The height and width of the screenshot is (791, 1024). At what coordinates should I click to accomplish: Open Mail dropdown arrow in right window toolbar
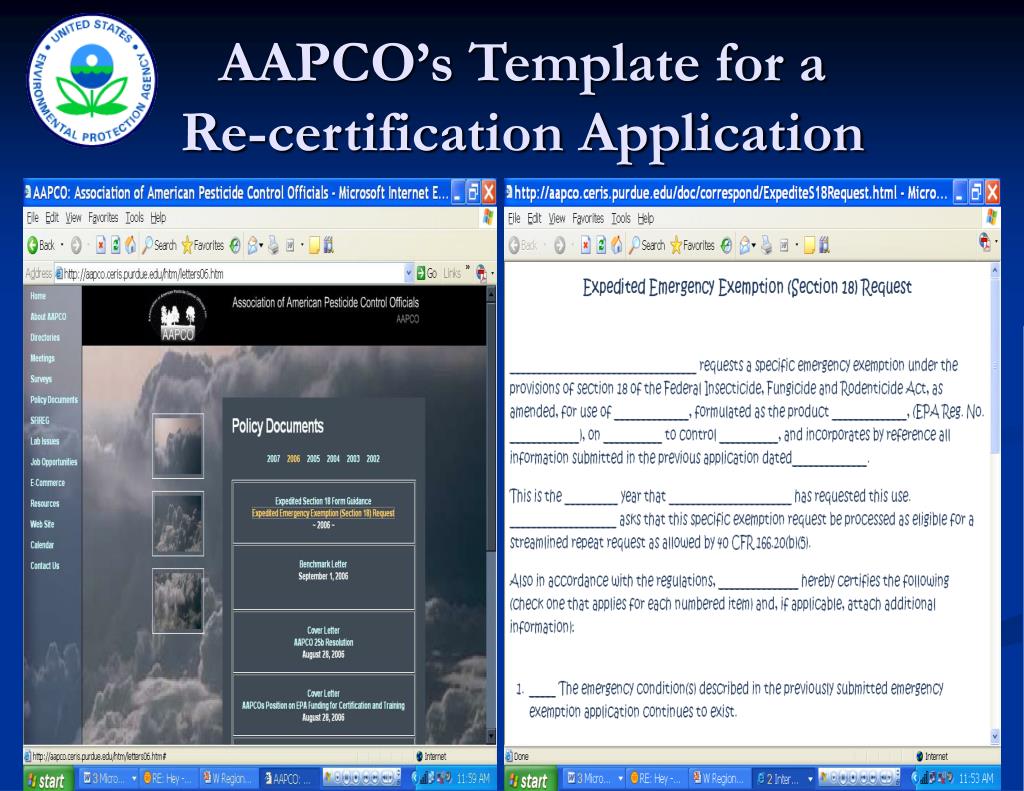(754, 246)
